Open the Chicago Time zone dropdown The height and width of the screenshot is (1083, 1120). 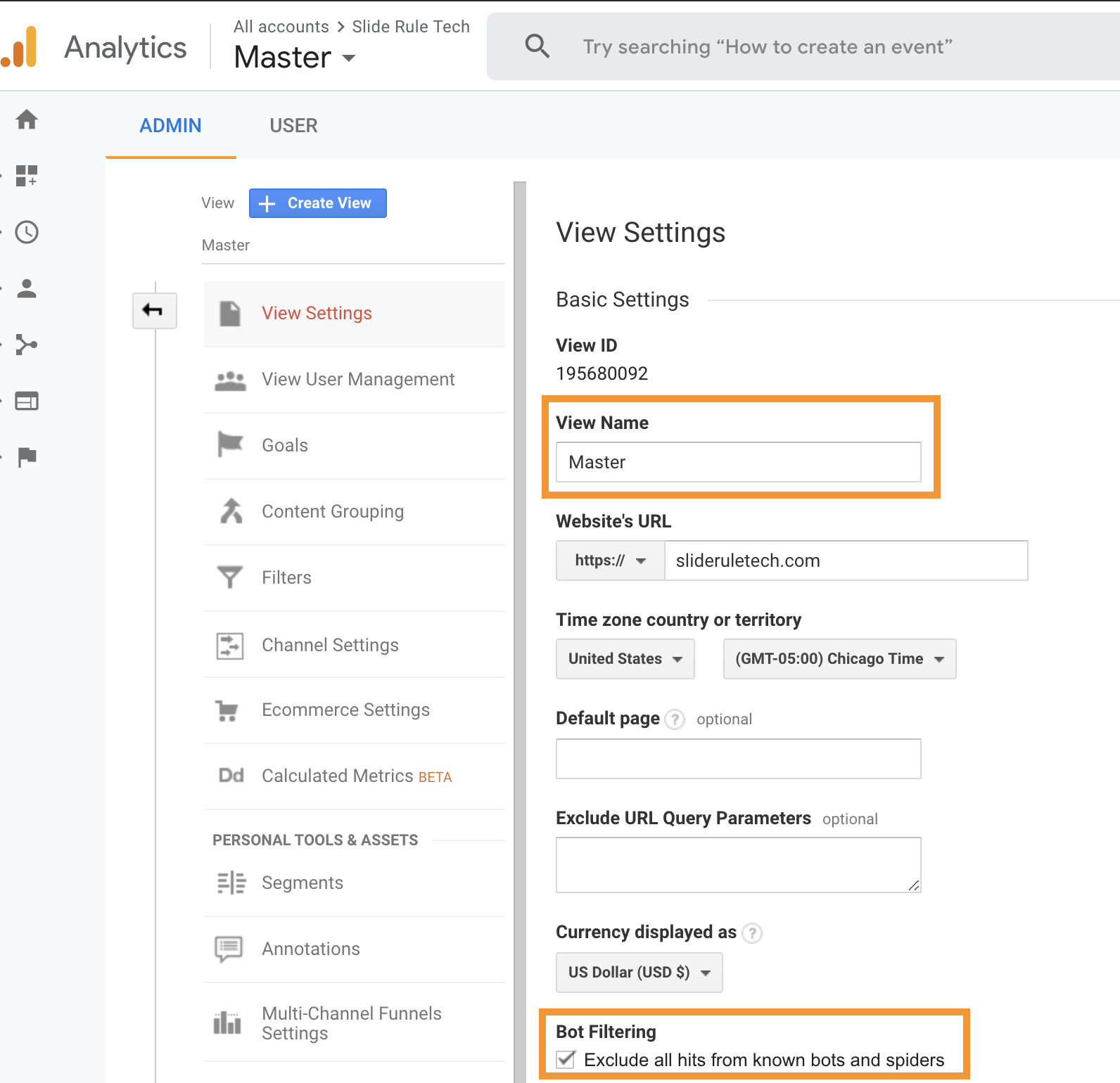839,659
